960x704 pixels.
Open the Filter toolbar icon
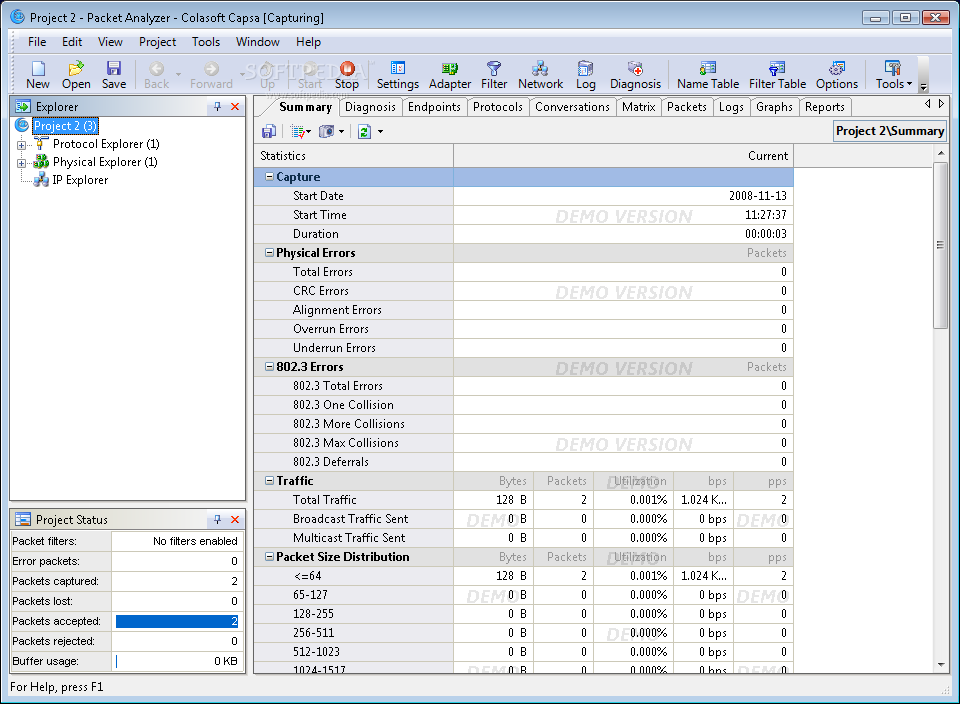tap(494, 75)
